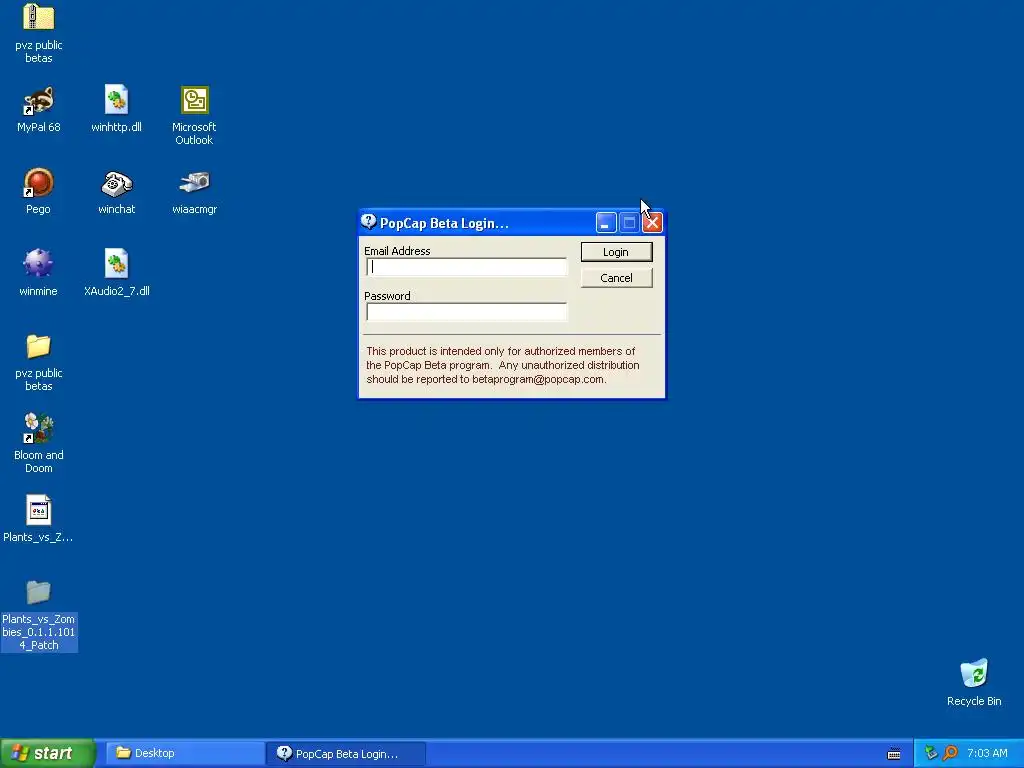The width and height of the screenshot is (1024, 768).
Task: Click the Safely Remove Hardware tray icon
Action: [x=931, y=753]
